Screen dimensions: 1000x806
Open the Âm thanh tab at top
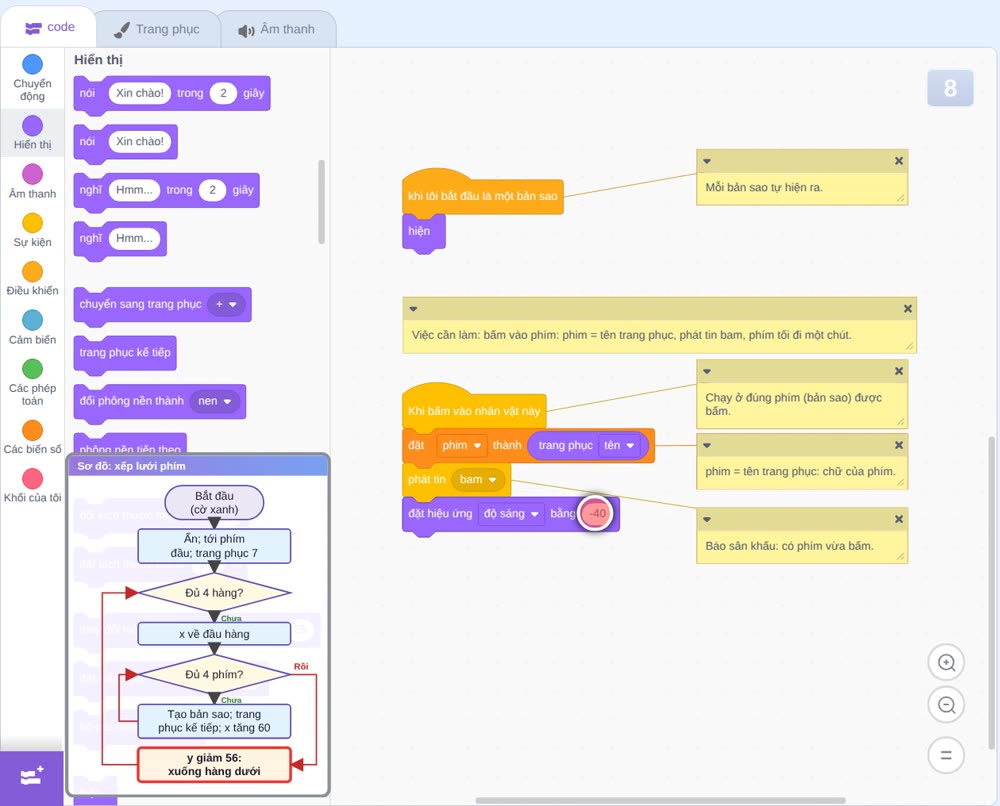tap(277, 29)
